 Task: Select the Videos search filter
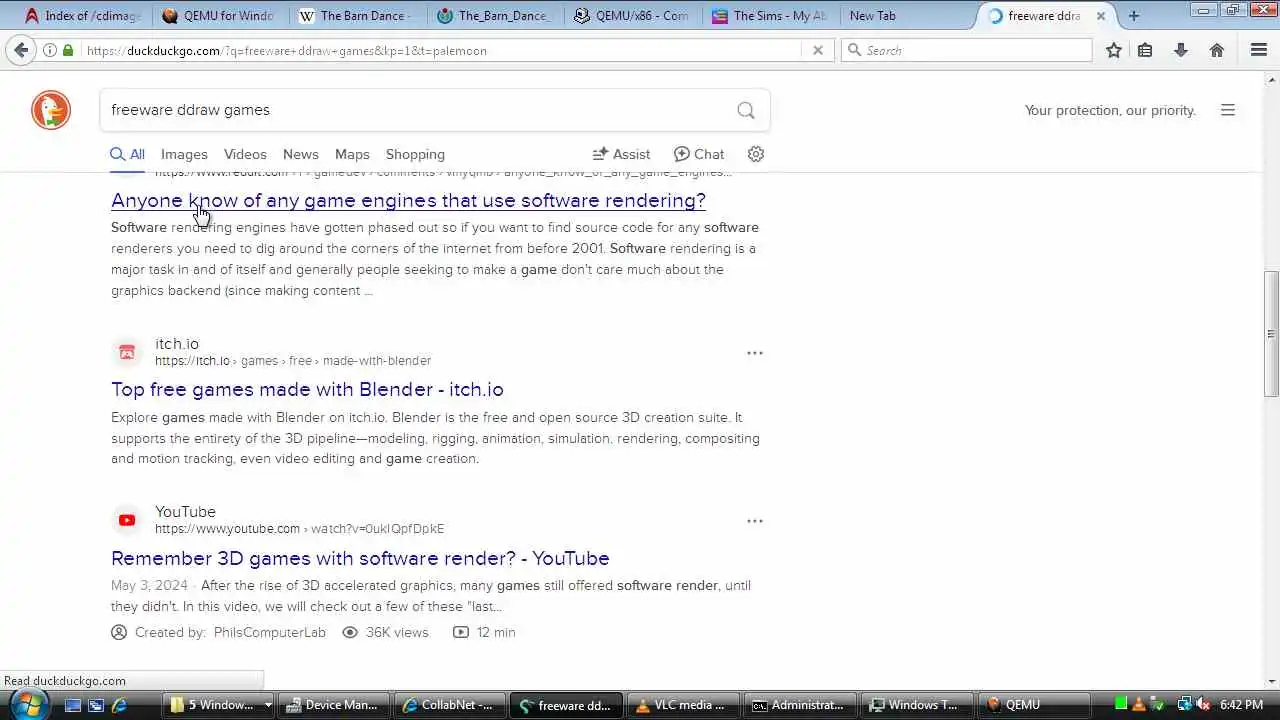coord(245,154)
